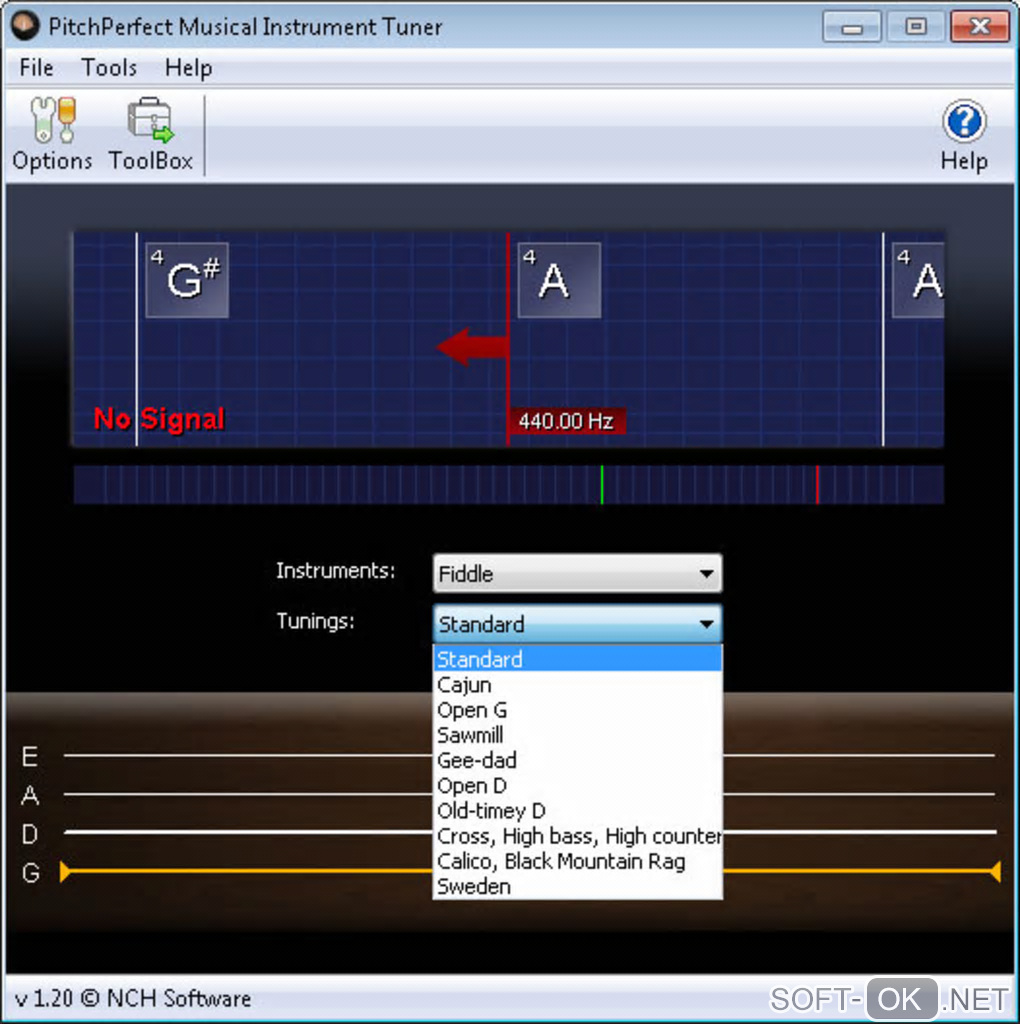Image resolution: width=1020 pixels, height=1024 pixels.
Task: Select the A string line
Action: point(247,794)
